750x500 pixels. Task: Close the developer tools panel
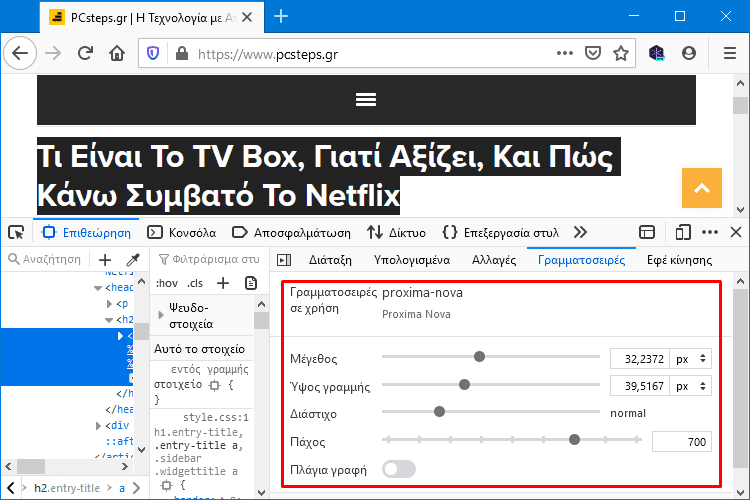coord(736,233)
